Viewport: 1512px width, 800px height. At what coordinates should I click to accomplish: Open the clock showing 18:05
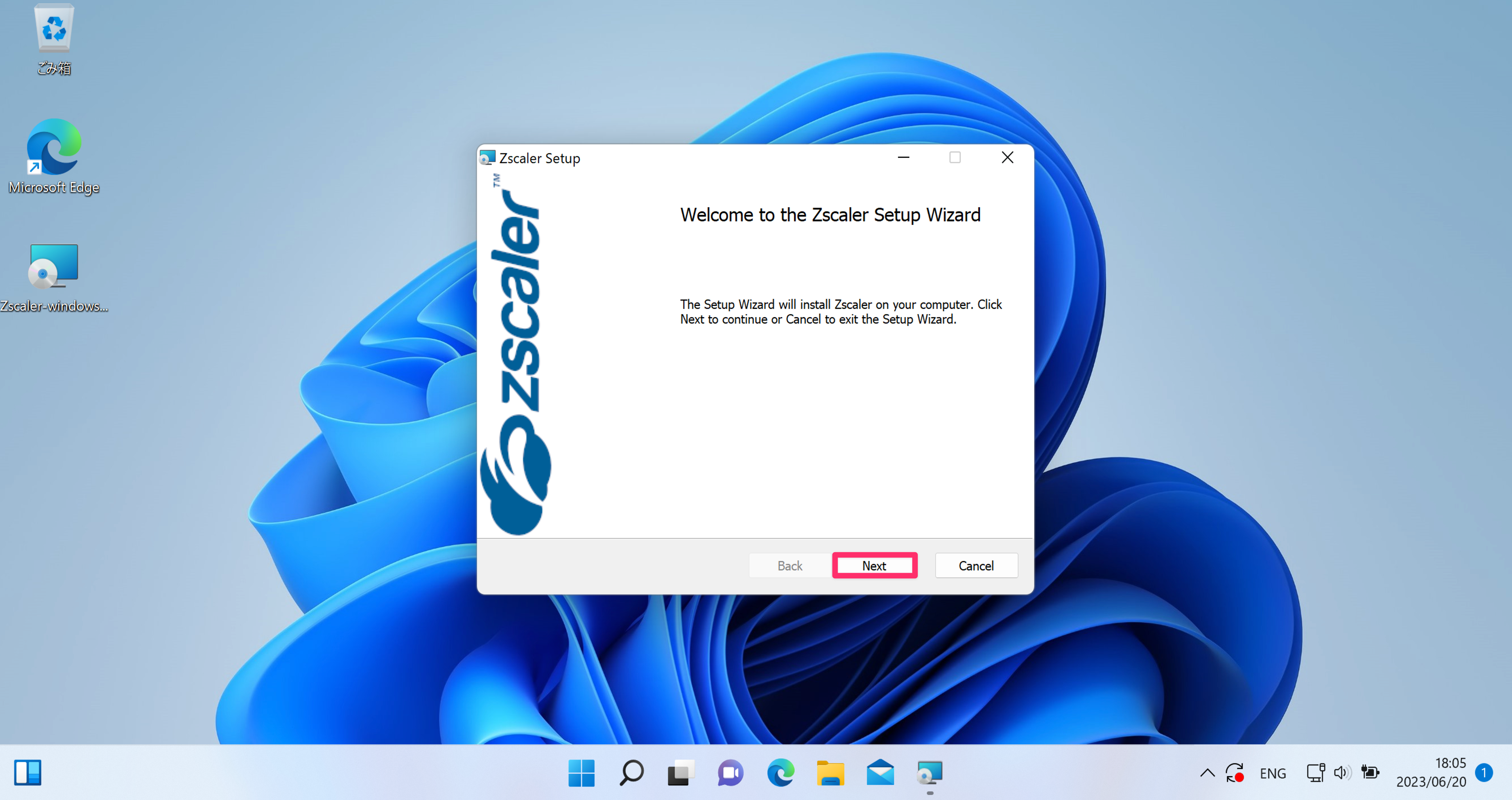[x=1431, y=772]
